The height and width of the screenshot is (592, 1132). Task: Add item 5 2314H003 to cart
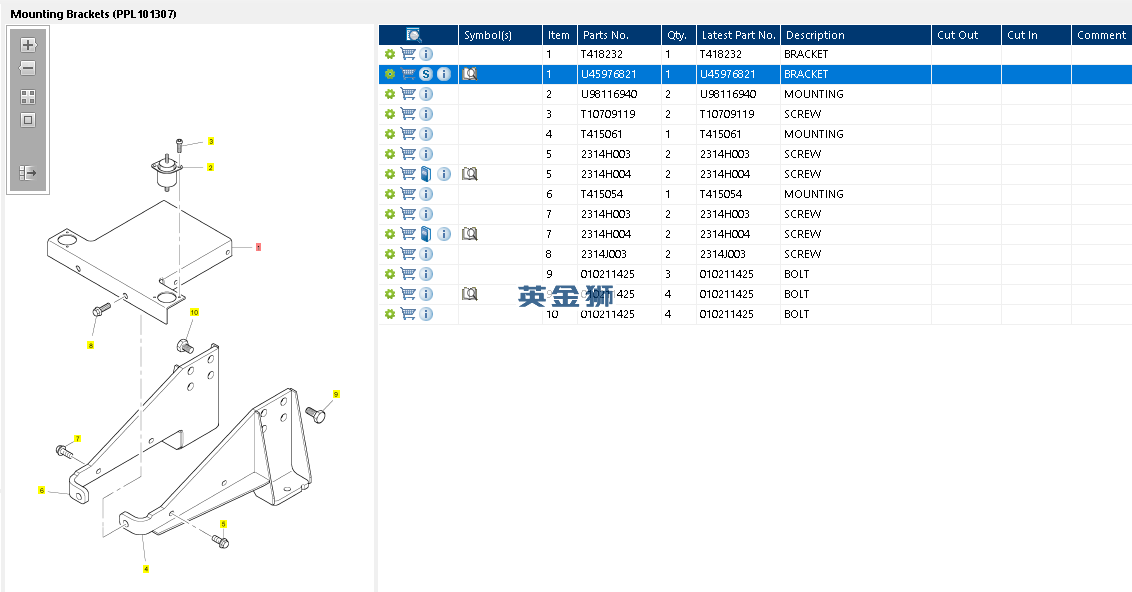[x=408, y=154]
